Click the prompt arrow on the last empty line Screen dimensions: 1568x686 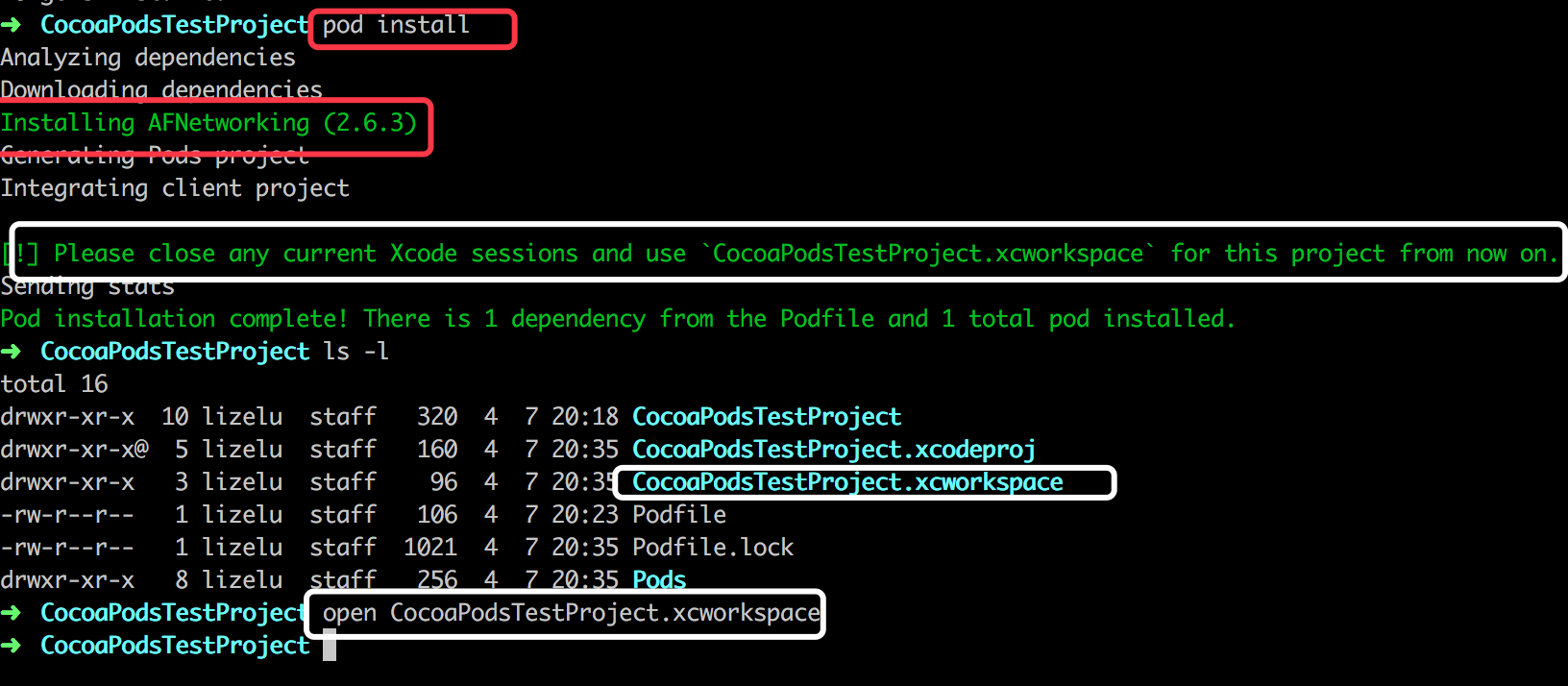[12, 646]
